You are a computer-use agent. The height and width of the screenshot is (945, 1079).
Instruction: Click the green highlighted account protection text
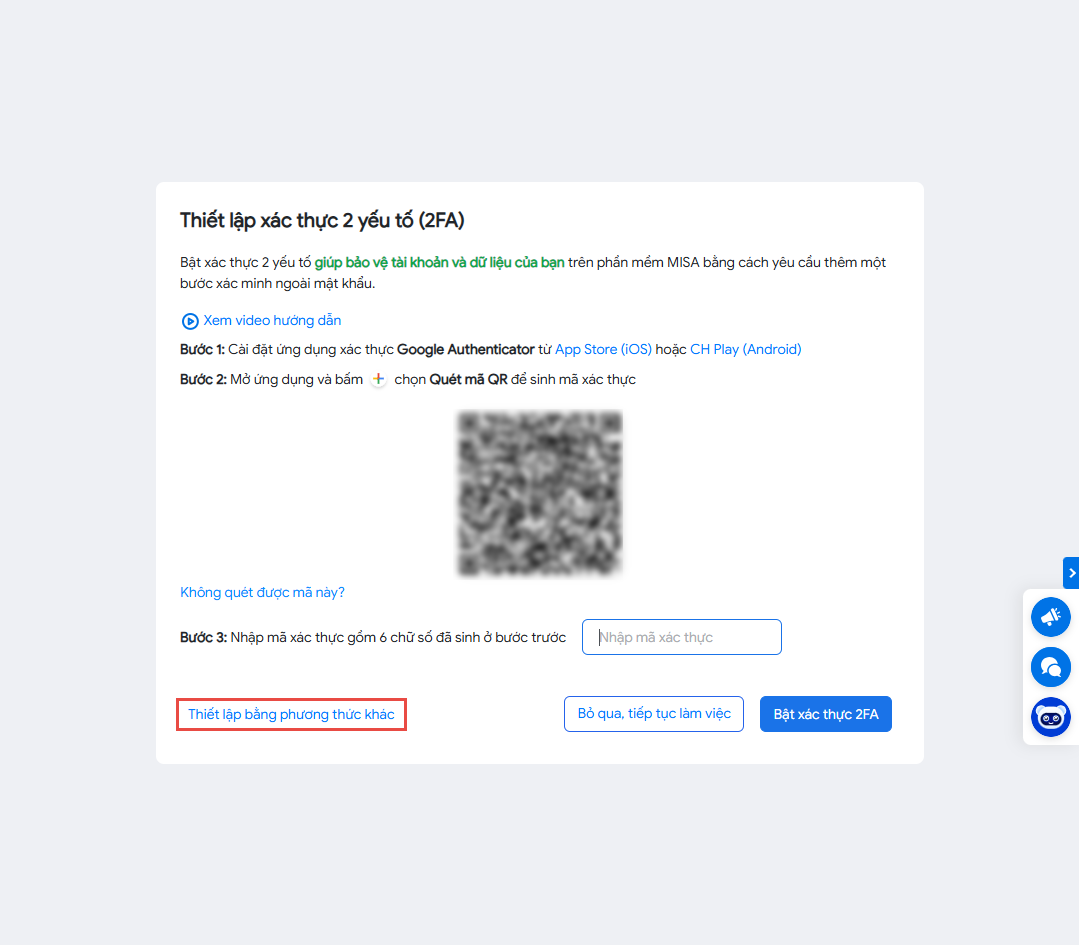pos(439,263)
